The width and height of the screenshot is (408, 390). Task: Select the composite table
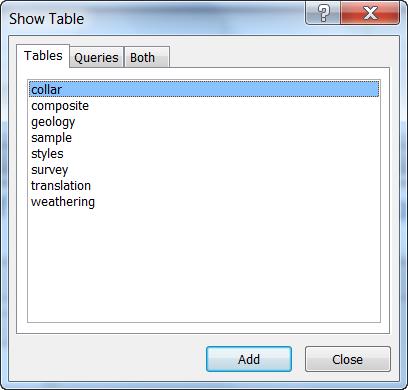coord(60,106)
